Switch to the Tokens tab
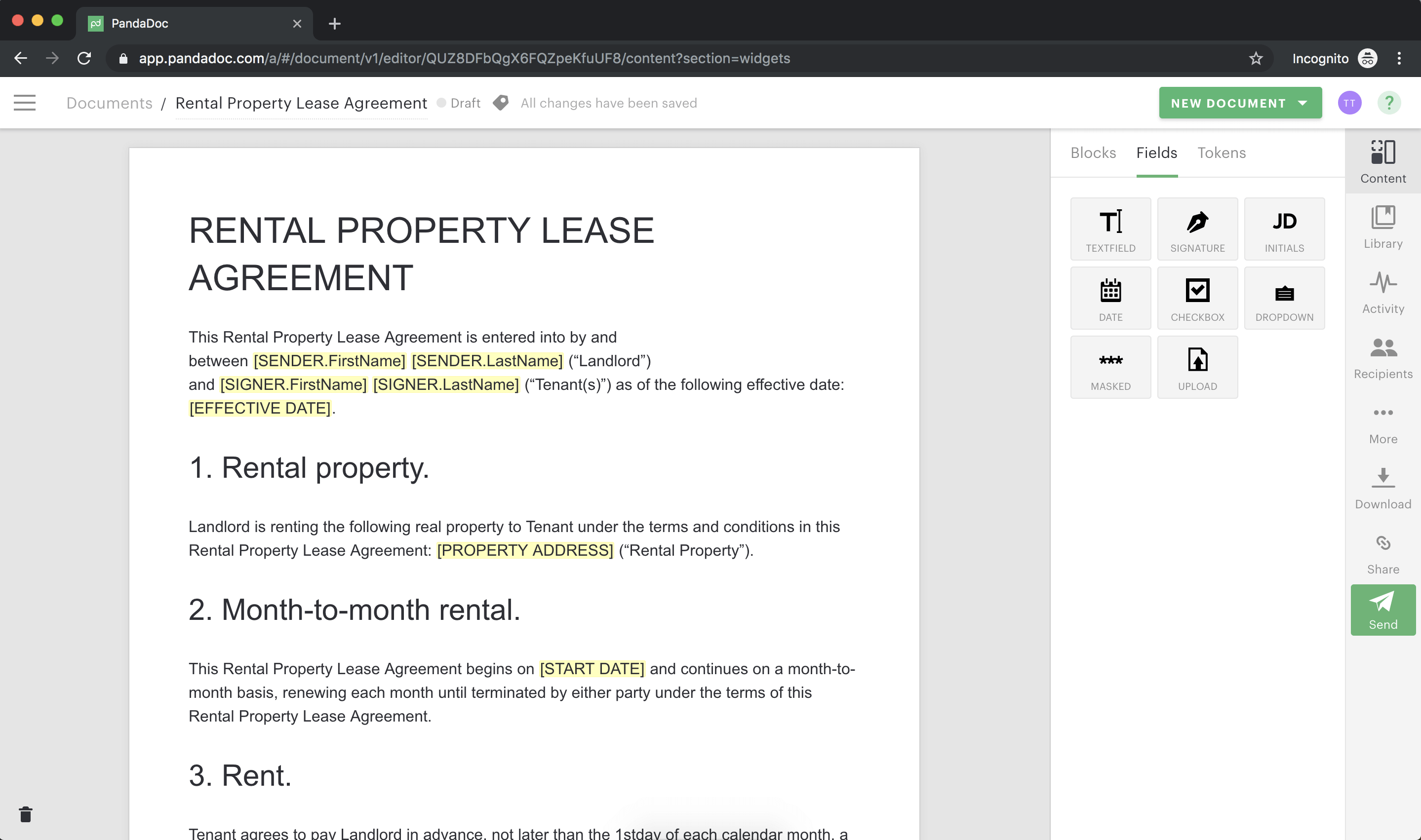This screenshot has height=840, width=1421. point(1222,153)
